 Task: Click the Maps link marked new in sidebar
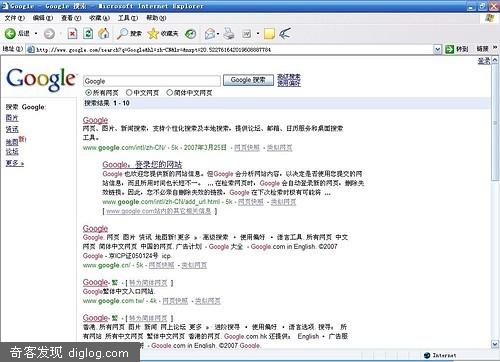[12, 142]
